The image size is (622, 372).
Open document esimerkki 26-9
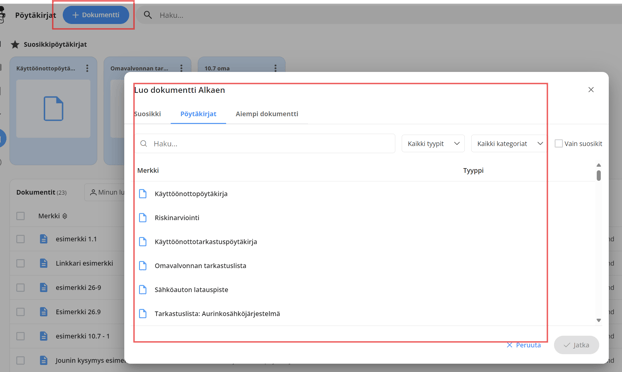pyautogui.click(x=78, y=288)
